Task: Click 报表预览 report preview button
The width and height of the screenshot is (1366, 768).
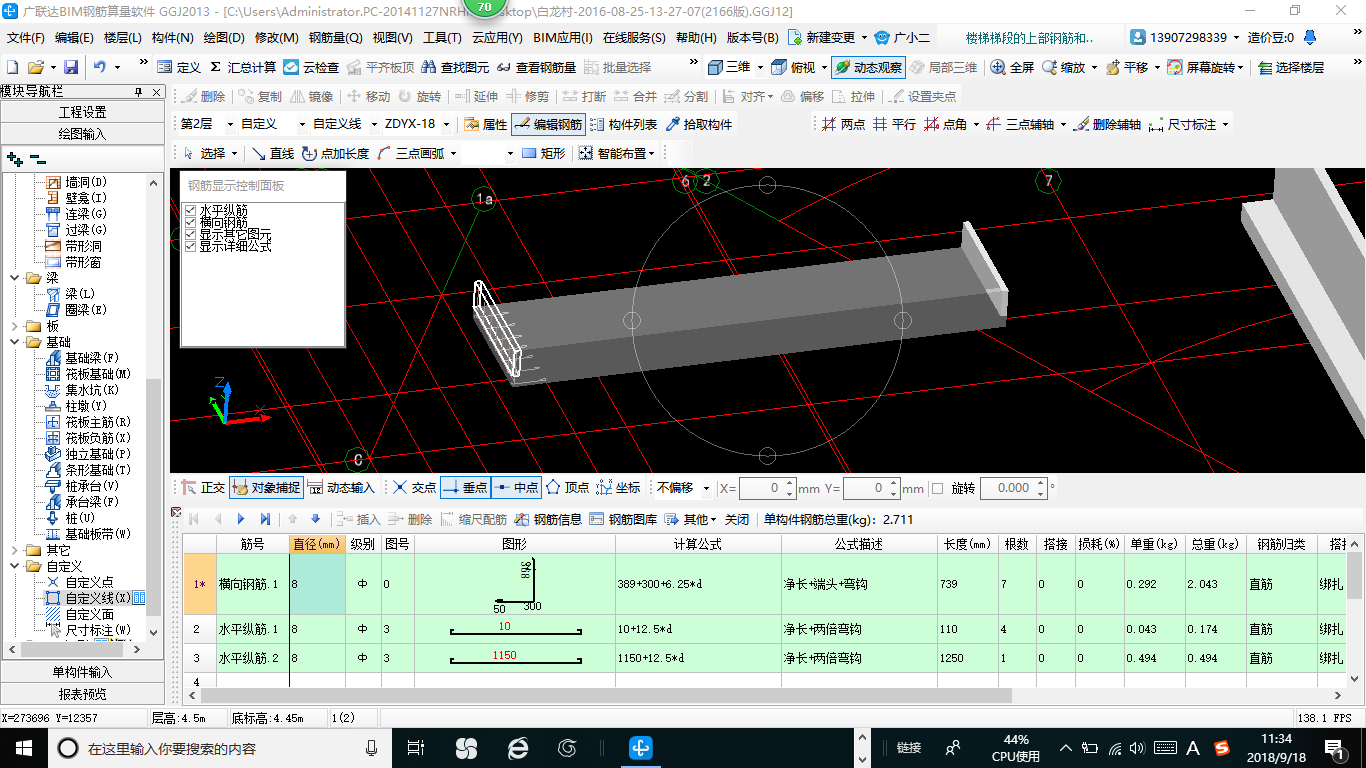Action: click(x=82, y=694)
